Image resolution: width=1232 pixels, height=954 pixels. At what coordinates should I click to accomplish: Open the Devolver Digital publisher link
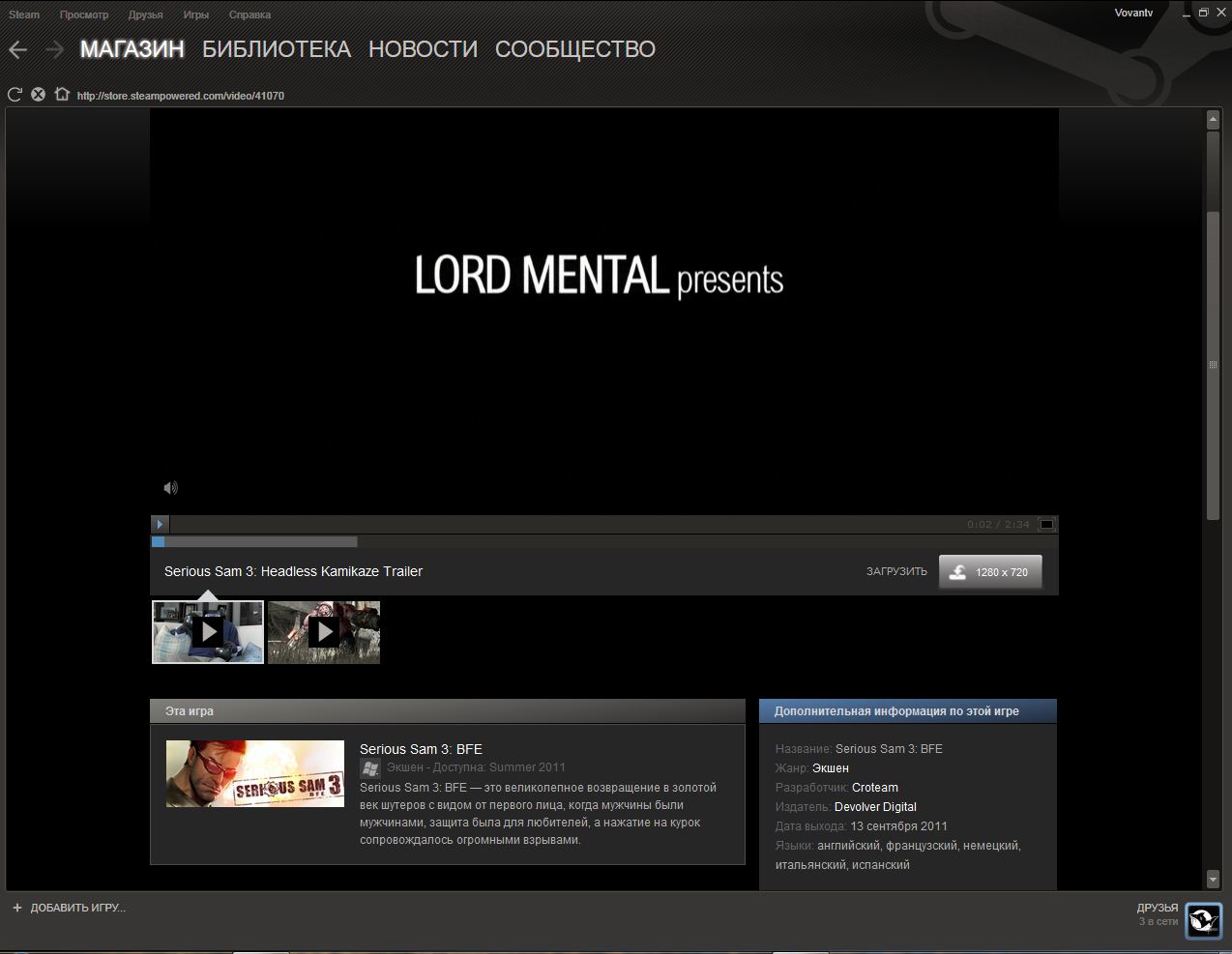click(875, 807)
